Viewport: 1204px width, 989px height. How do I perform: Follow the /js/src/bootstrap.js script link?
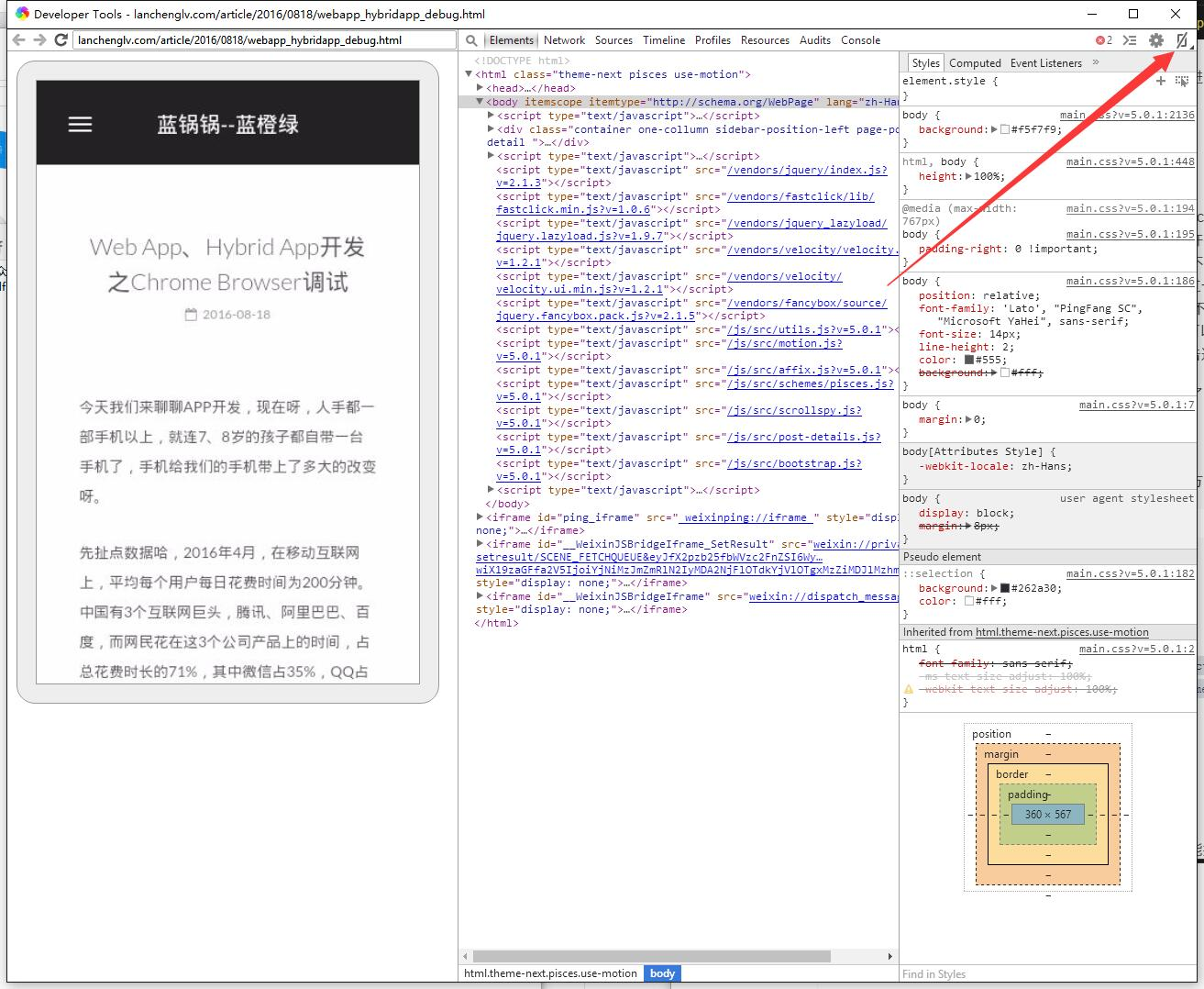coord(794,463)
